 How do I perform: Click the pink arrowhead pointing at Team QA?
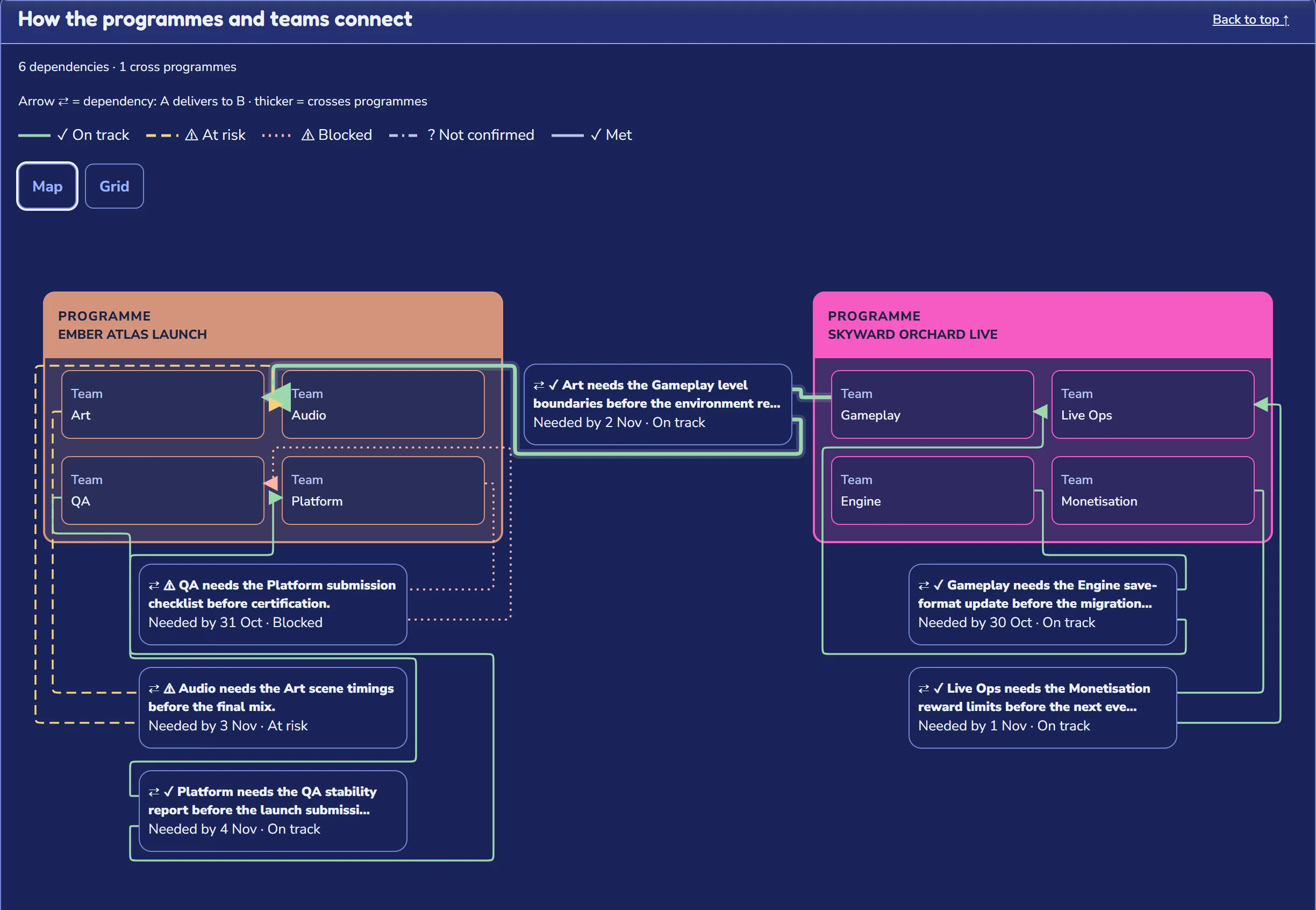click(271, 483)
